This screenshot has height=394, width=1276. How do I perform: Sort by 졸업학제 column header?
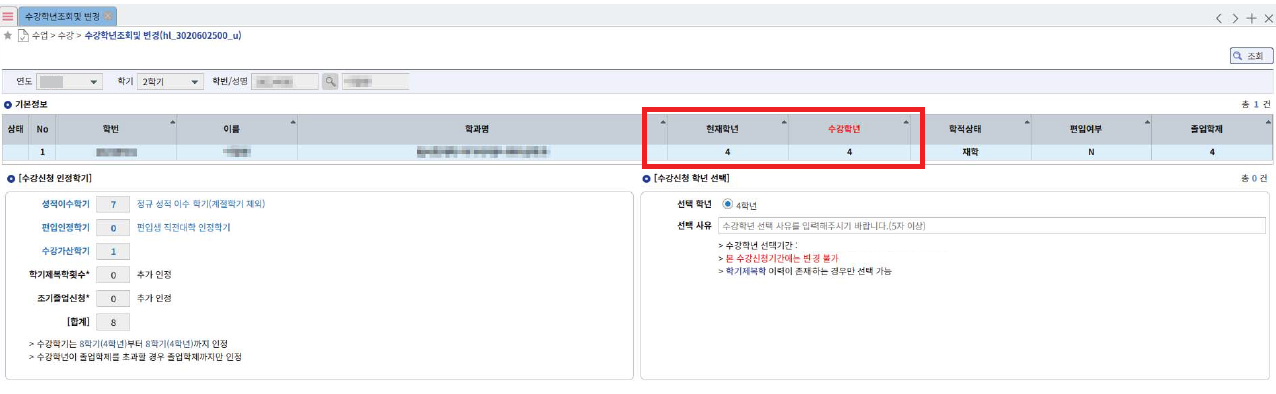point(1212,129)
